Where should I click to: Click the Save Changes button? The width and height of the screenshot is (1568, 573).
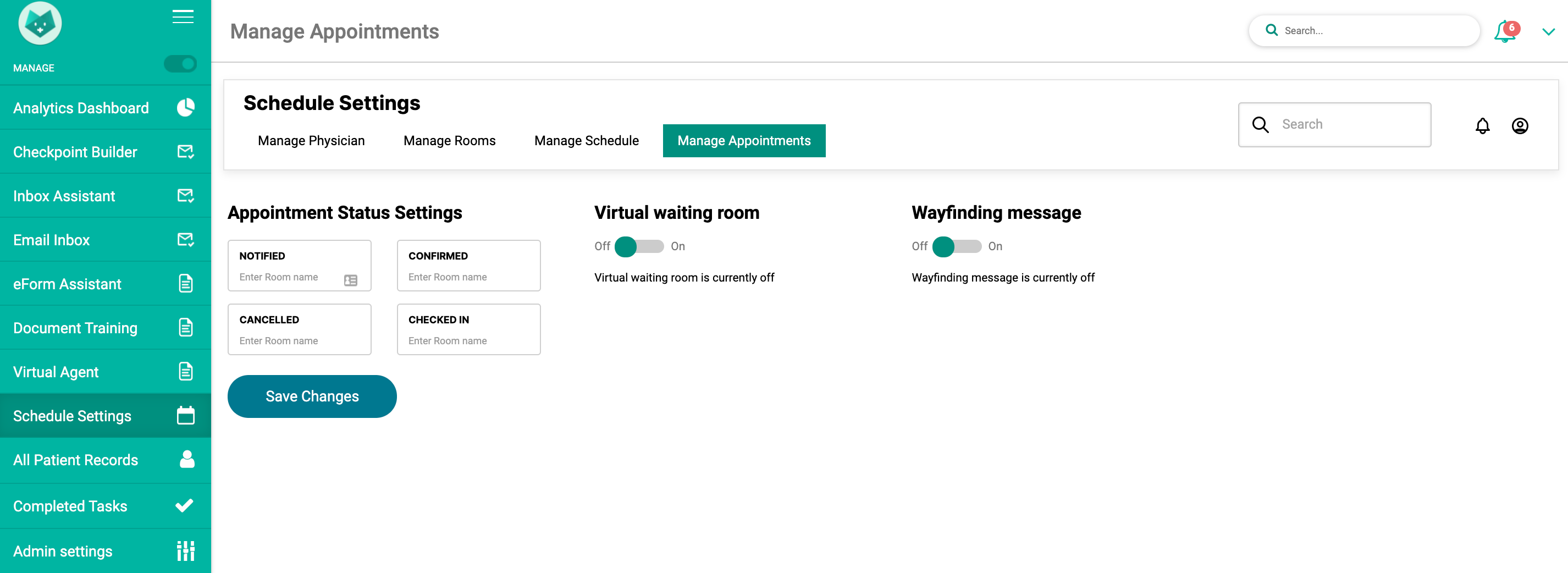point(312,396)
